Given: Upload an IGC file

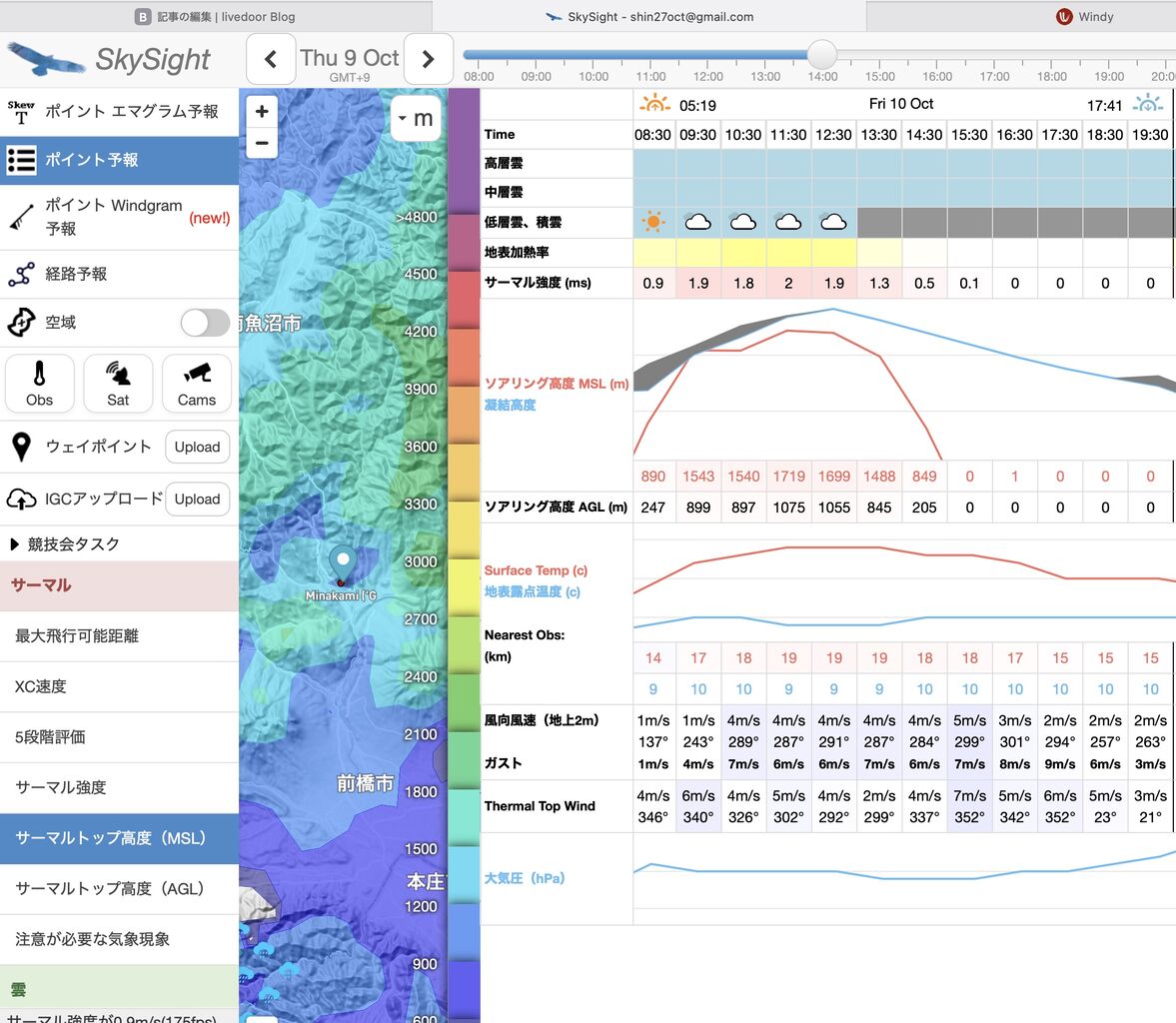Looking at the screenshot, I should click(x=197, y=500).
